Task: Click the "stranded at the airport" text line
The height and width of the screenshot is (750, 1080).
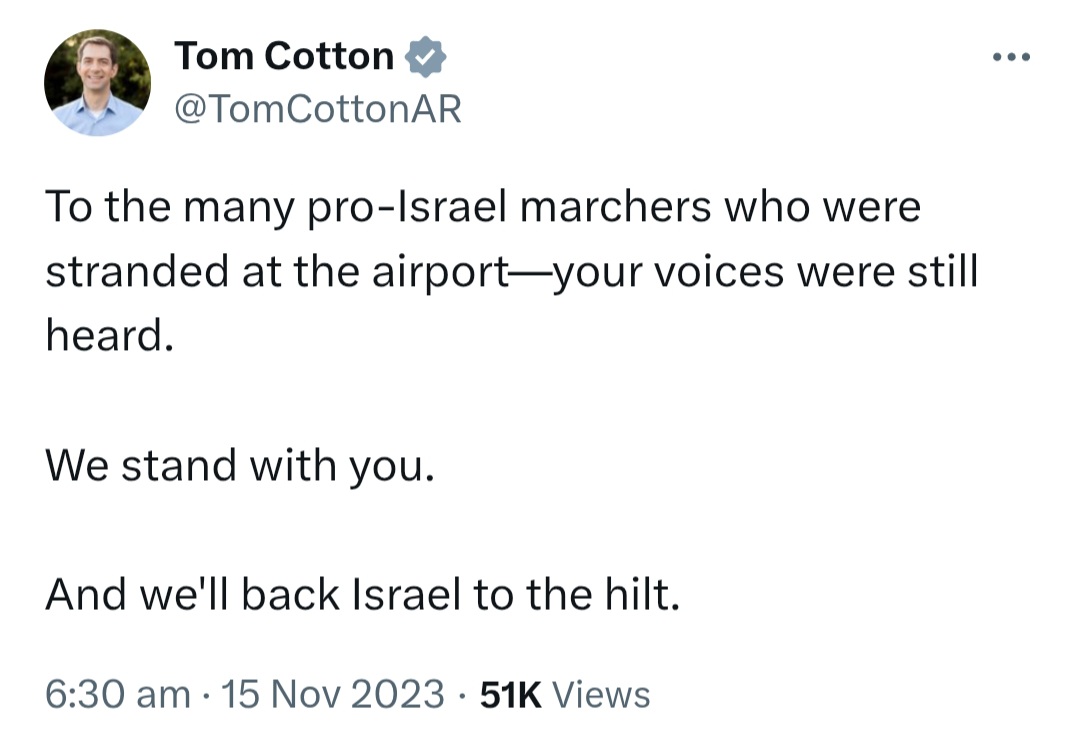Action: click(x=512, y=271)
